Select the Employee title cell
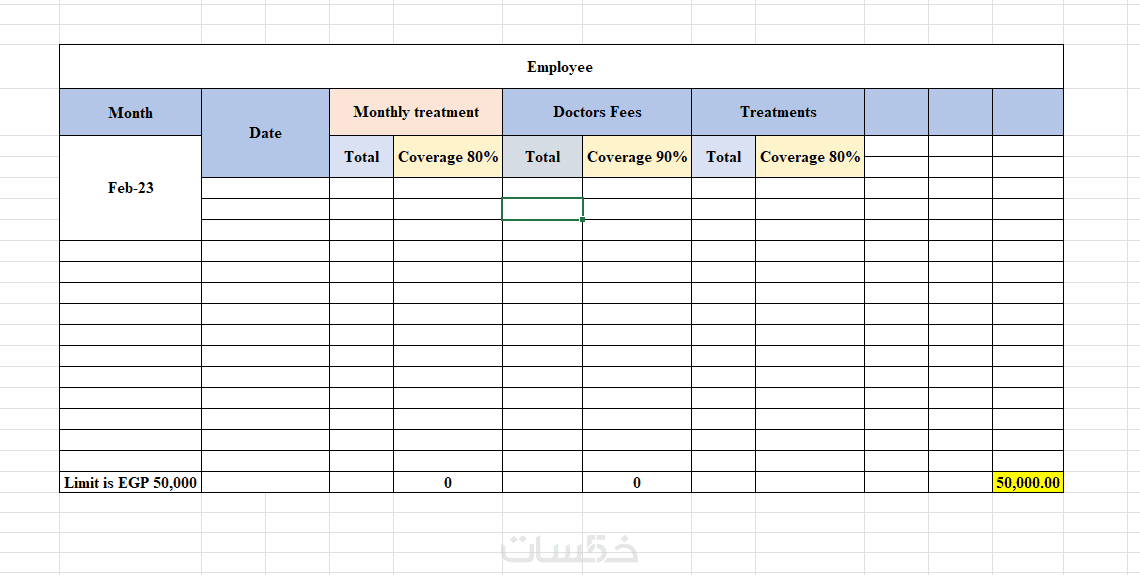 click(x=561, y=67)
